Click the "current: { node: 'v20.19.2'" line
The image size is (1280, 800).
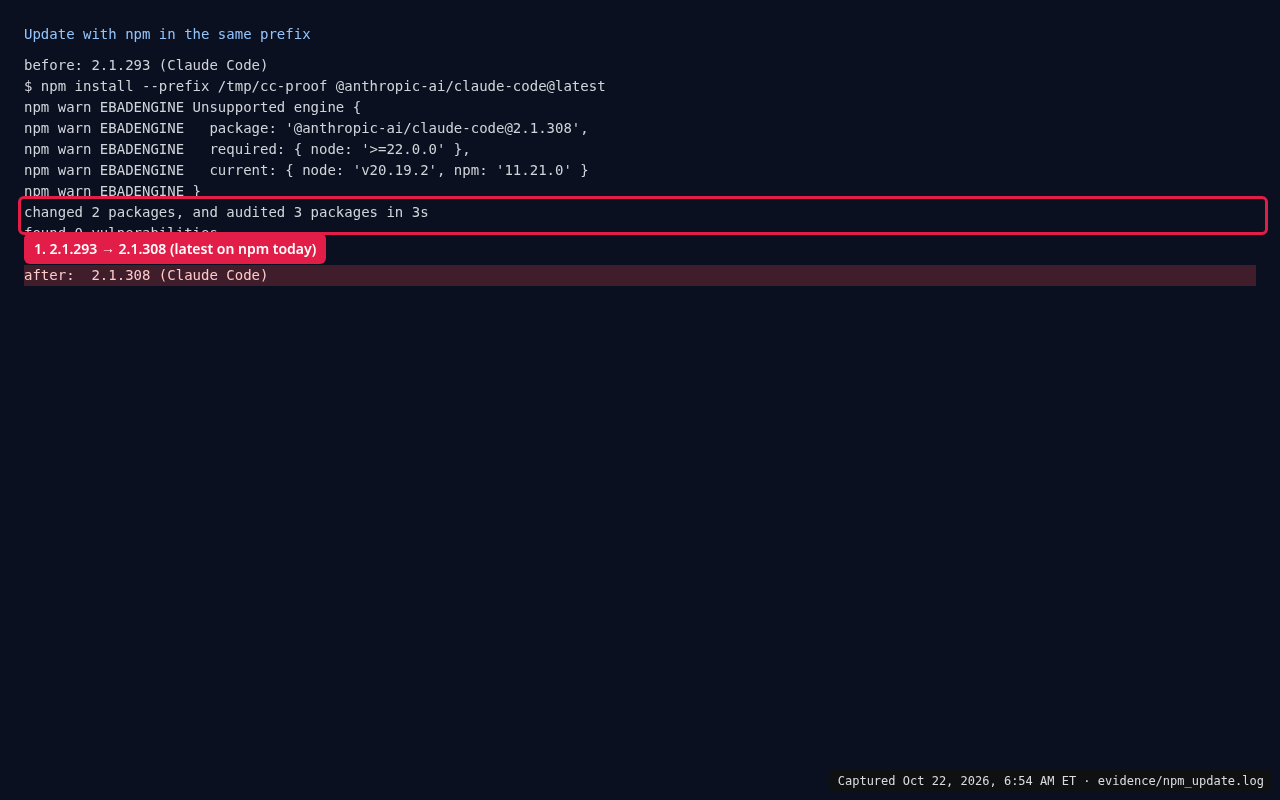point(306,170)
